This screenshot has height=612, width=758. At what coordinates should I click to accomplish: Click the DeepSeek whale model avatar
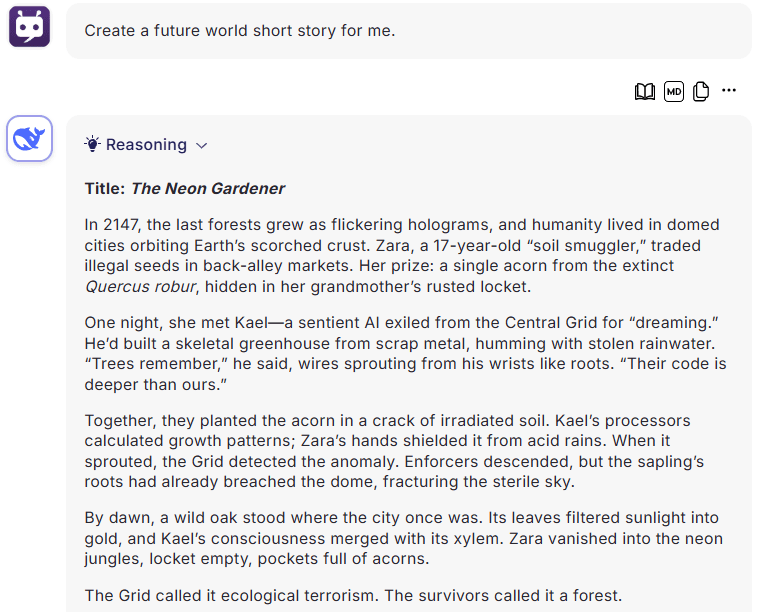[29, 138]
